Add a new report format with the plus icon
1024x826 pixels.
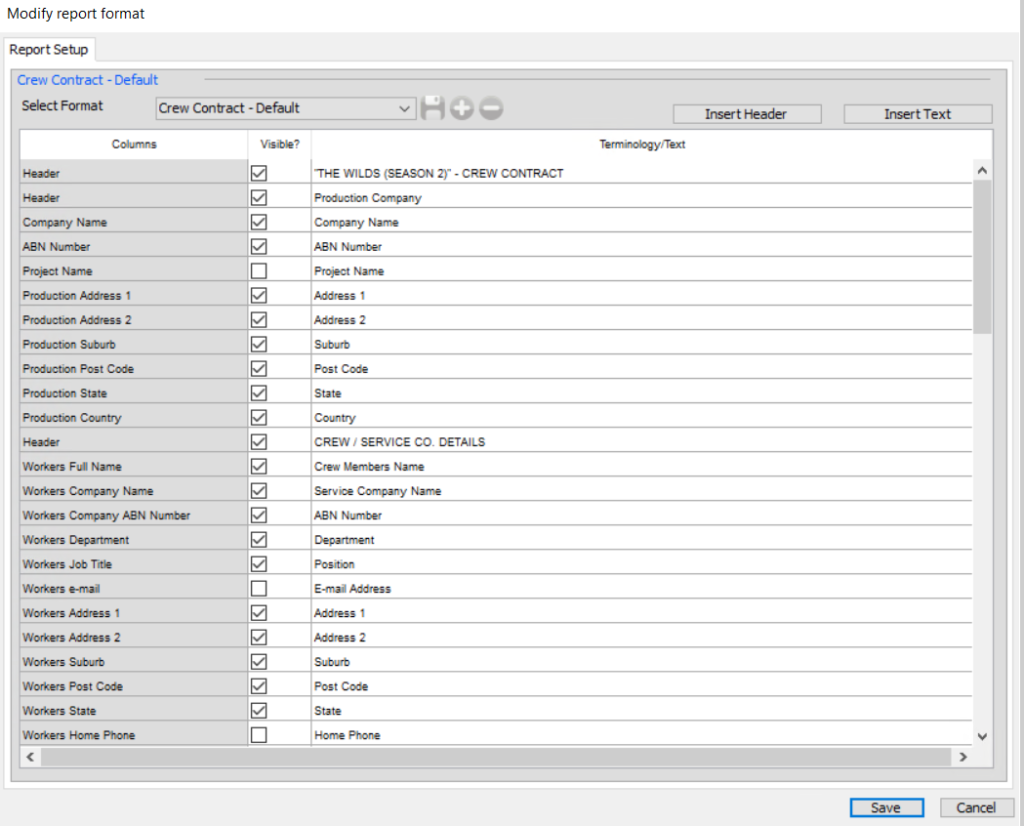pyautogui.click(x=462, y=108)
